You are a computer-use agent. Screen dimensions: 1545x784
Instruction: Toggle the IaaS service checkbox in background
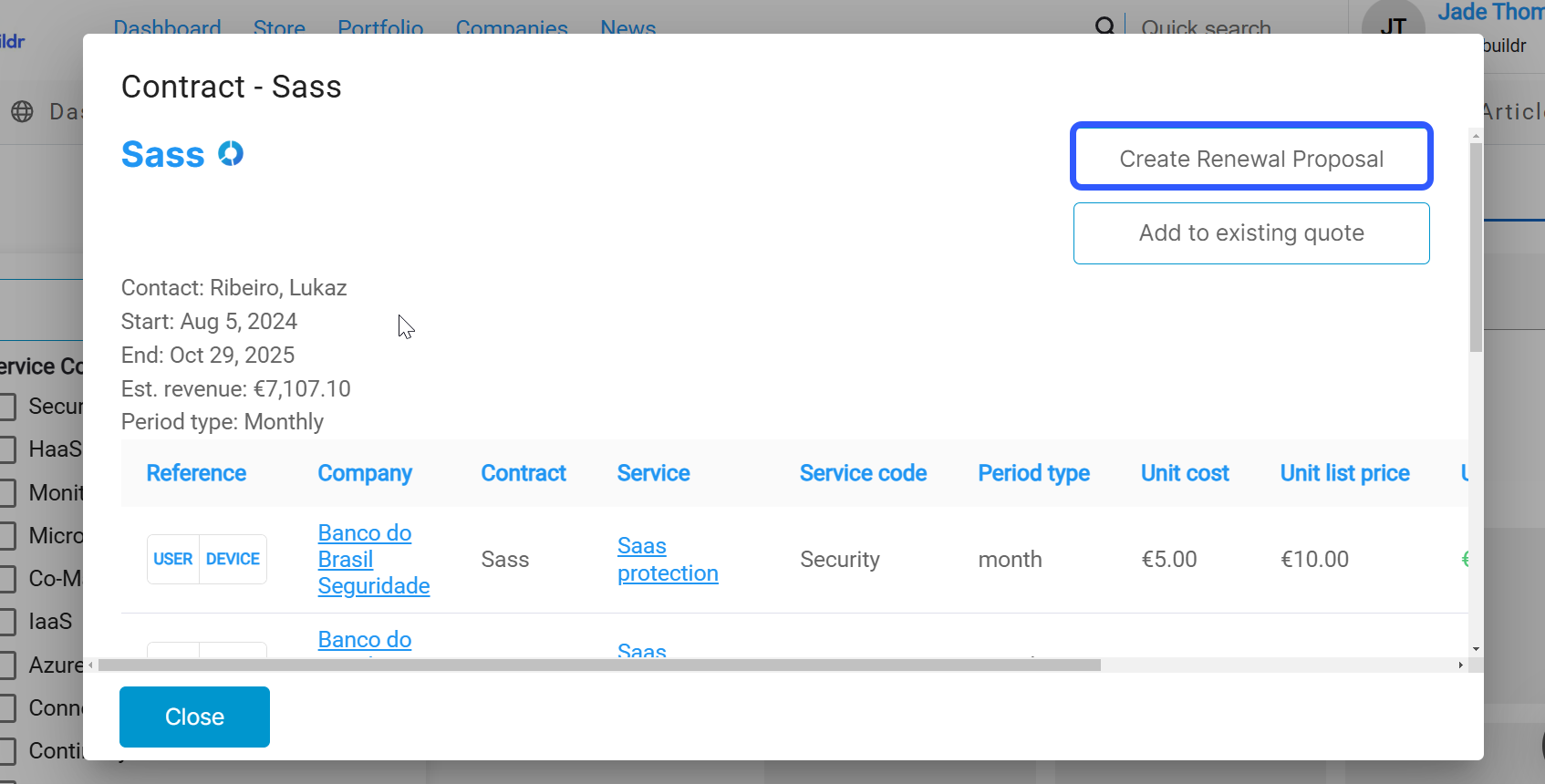tap(7, 622)
